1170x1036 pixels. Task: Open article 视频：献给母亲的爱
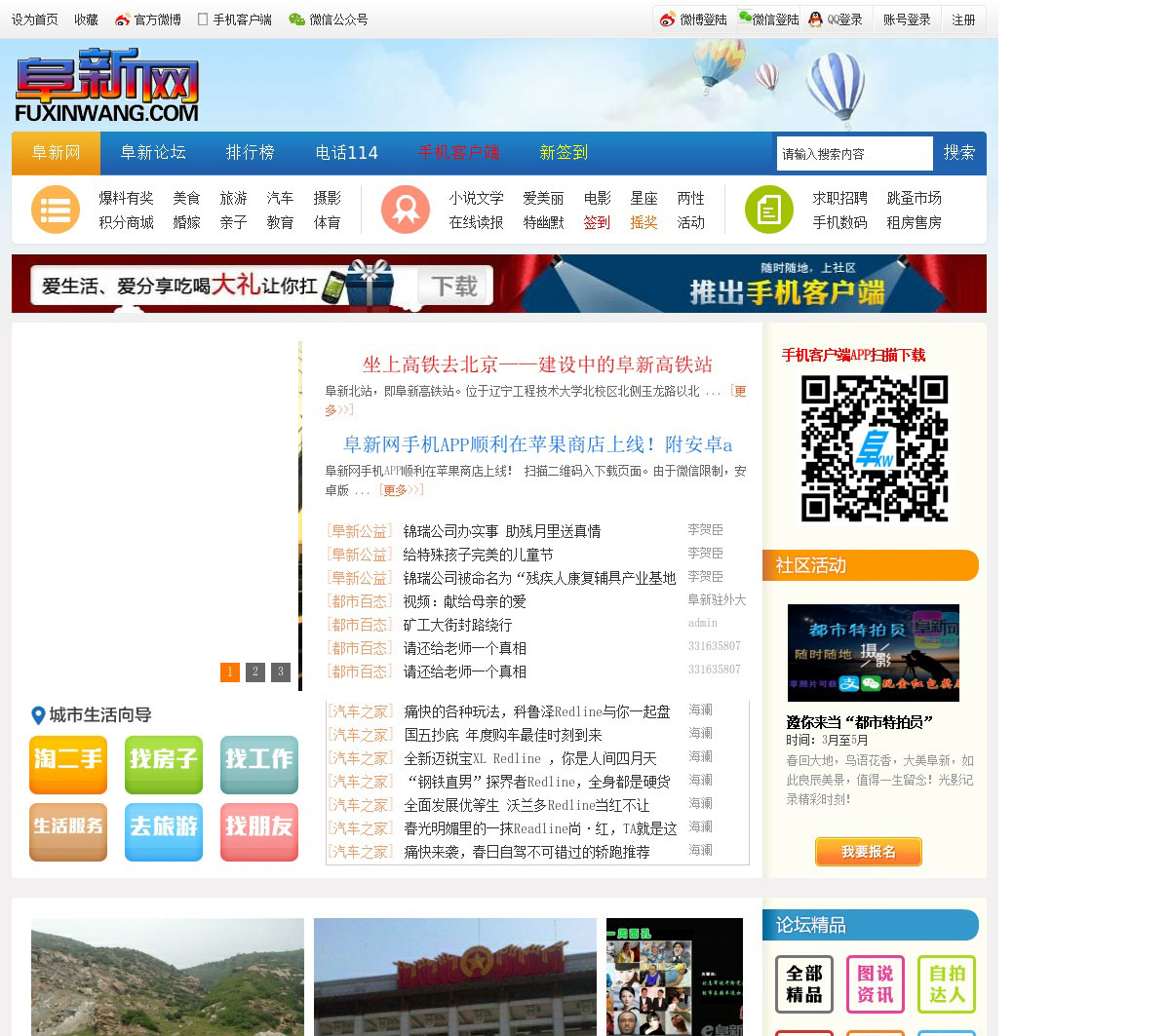pyautogui.click(x=464, y=601)
